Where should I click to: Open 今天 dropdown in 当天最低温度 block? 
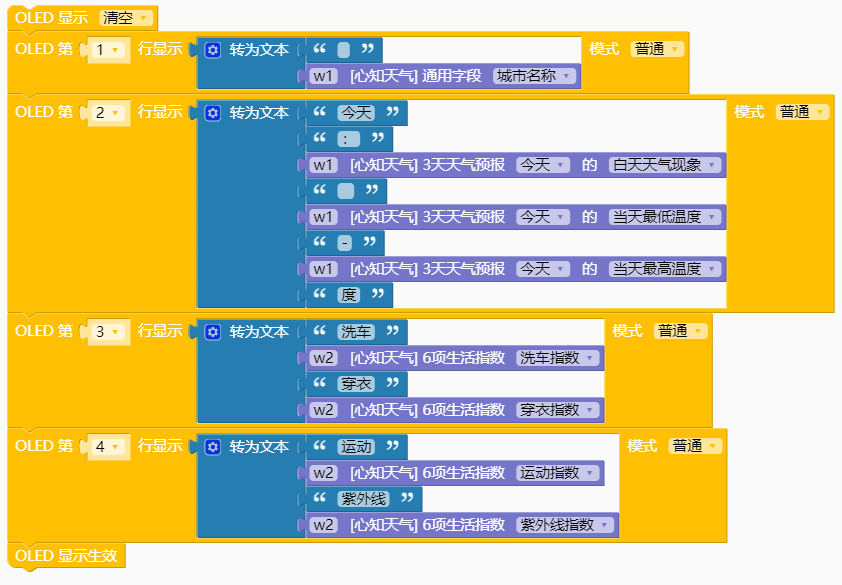tap(542, 217)
